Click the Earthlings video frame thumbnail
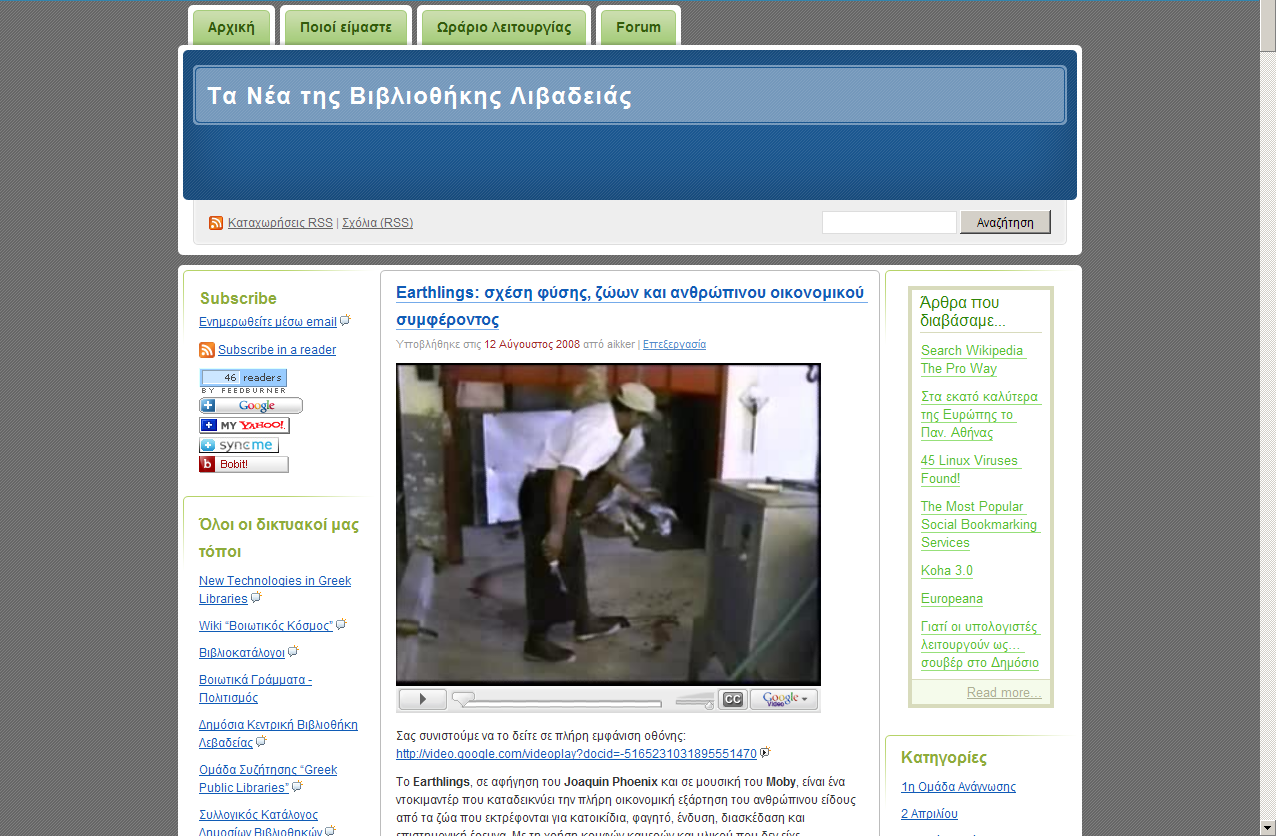 (x=608, y=524)
